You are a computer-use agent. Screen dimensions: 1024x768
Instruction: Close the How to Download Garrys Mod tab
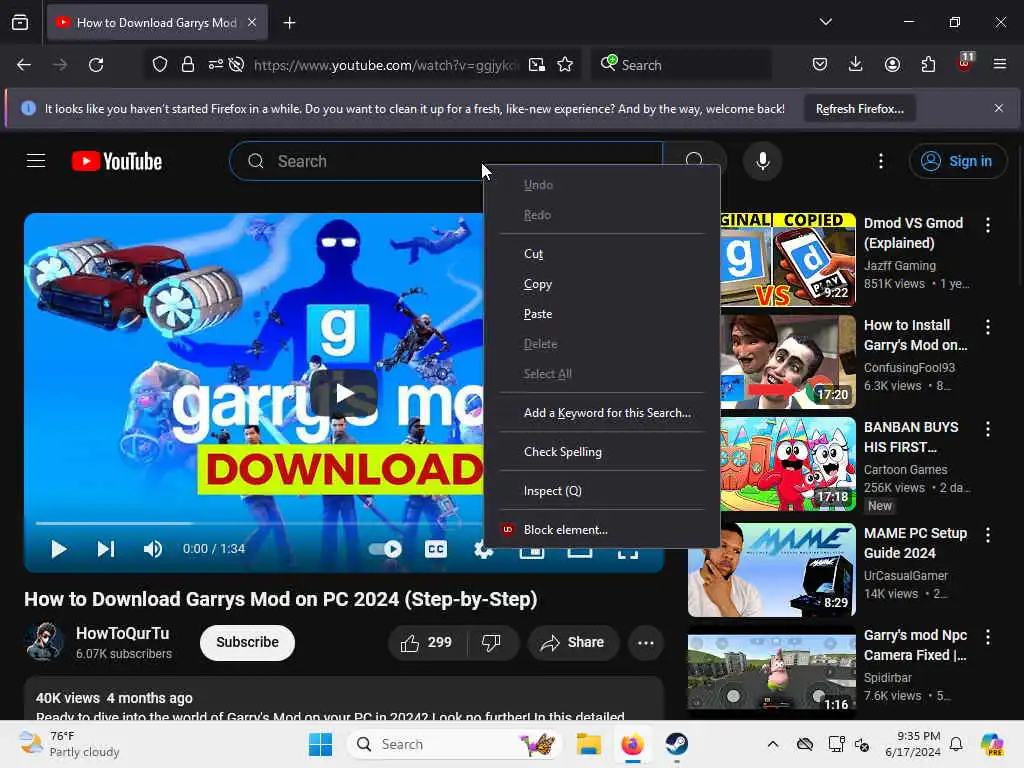(252, 22)
